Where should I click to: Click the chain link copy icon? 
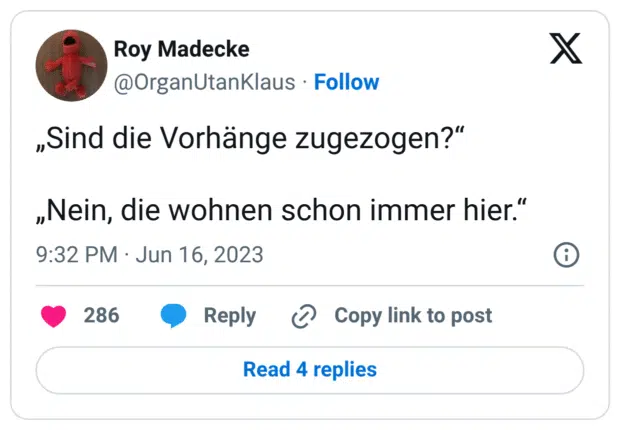click(x=303, y=316)
